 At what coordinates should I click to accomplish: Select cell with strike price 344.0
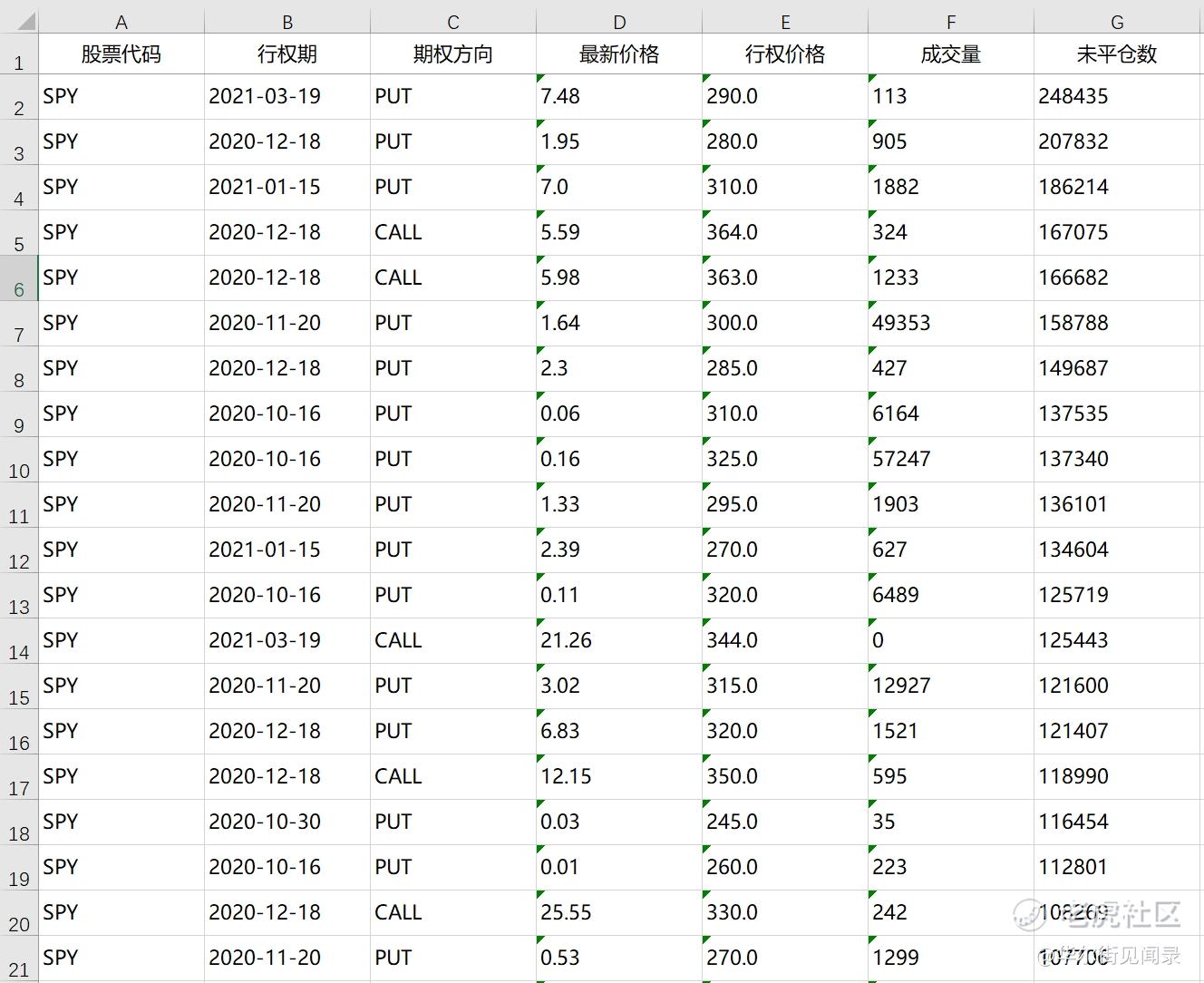click(785, 641)
